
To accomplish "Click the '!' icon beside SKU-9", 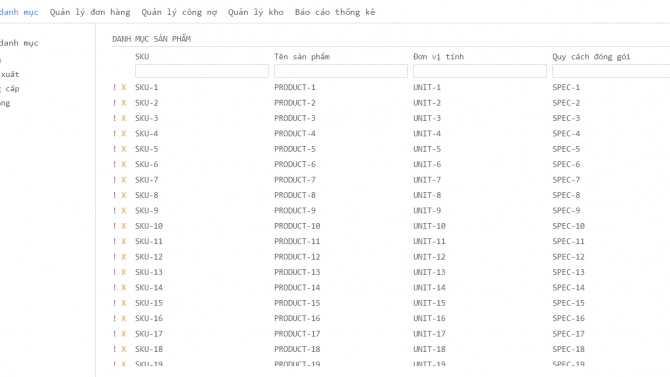I will 114,210.
